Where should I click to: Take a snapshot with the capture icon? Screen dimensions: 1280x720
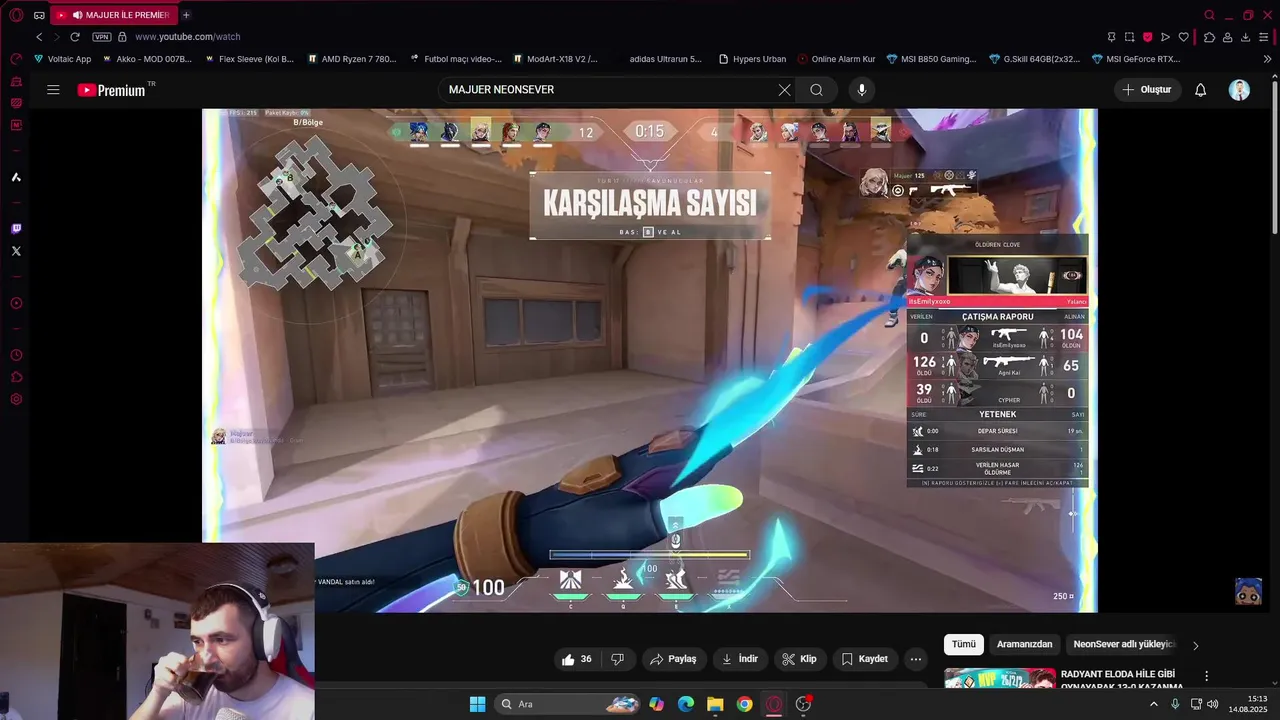(1129, 37)
